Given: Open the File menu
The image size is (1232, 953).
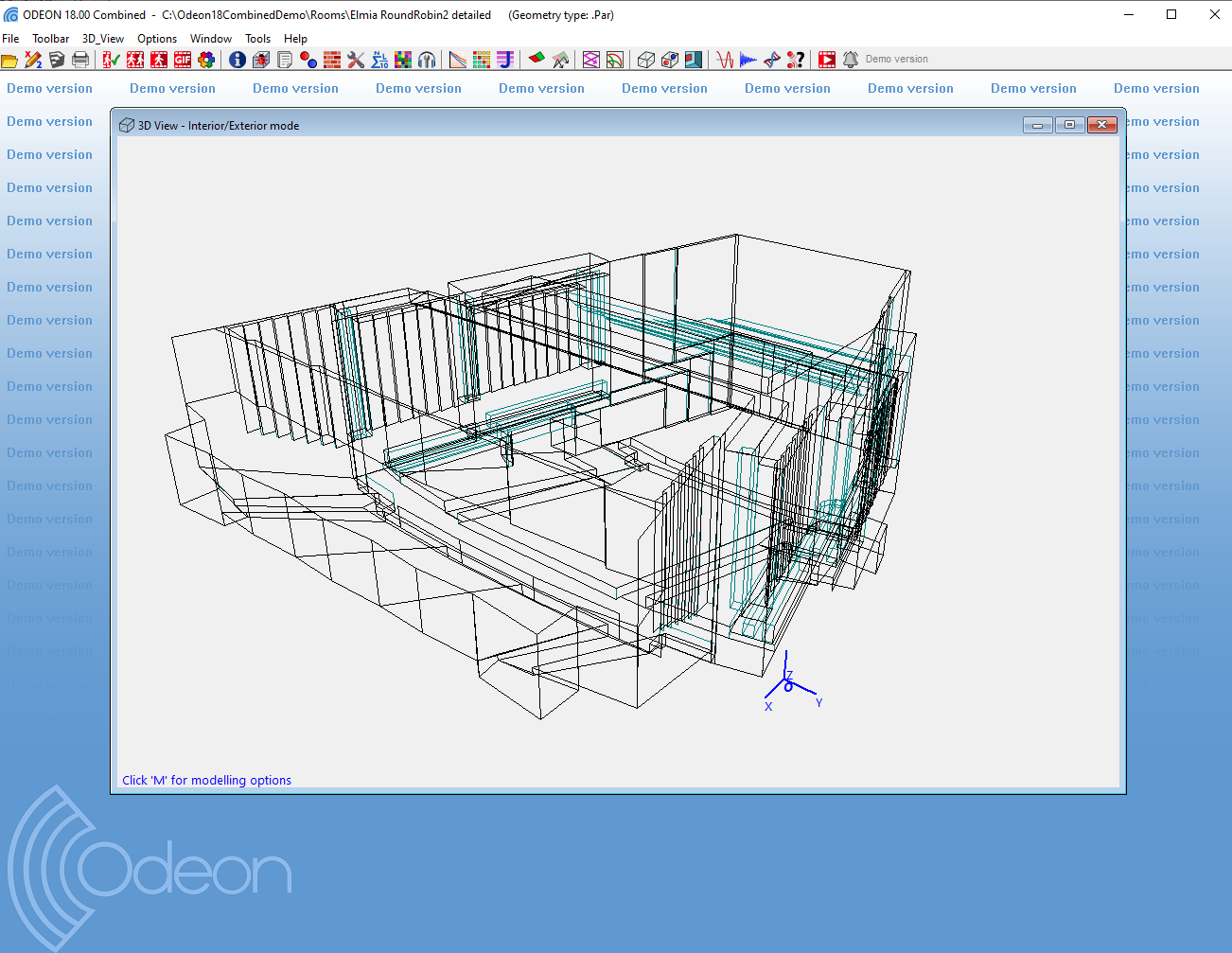Looking at the screenshot, I should click(10, 38).
